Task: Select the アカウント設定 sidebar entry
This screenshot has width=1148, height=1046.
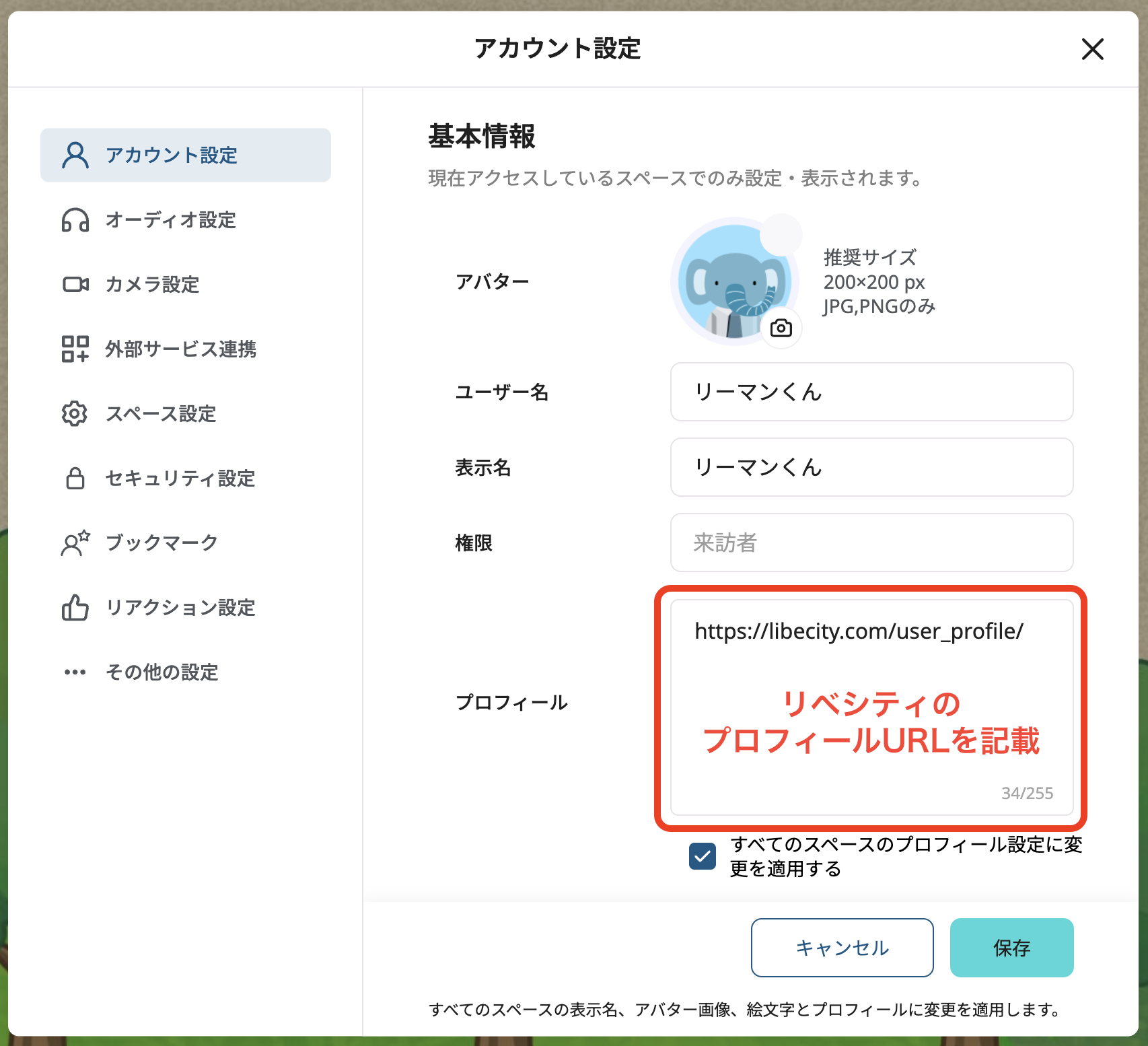Action: point(172,154)
